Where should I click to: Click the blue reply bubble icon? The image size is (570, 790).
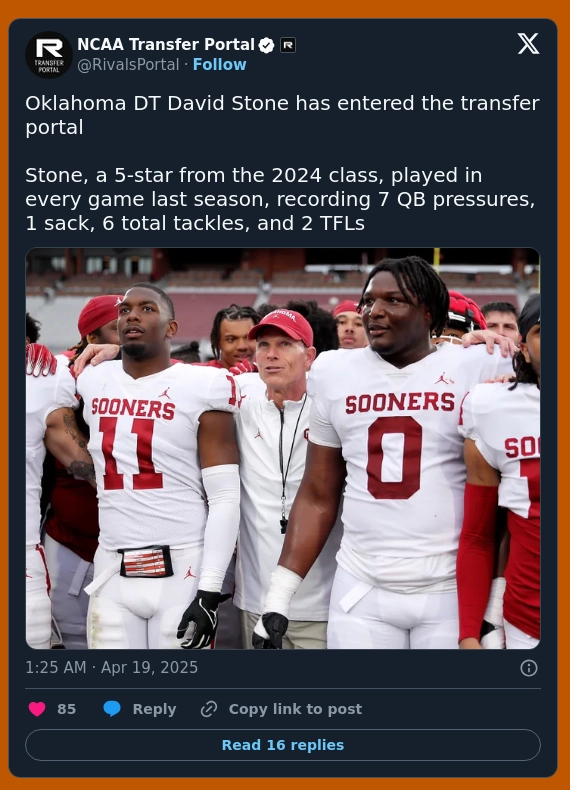(112, 709)
